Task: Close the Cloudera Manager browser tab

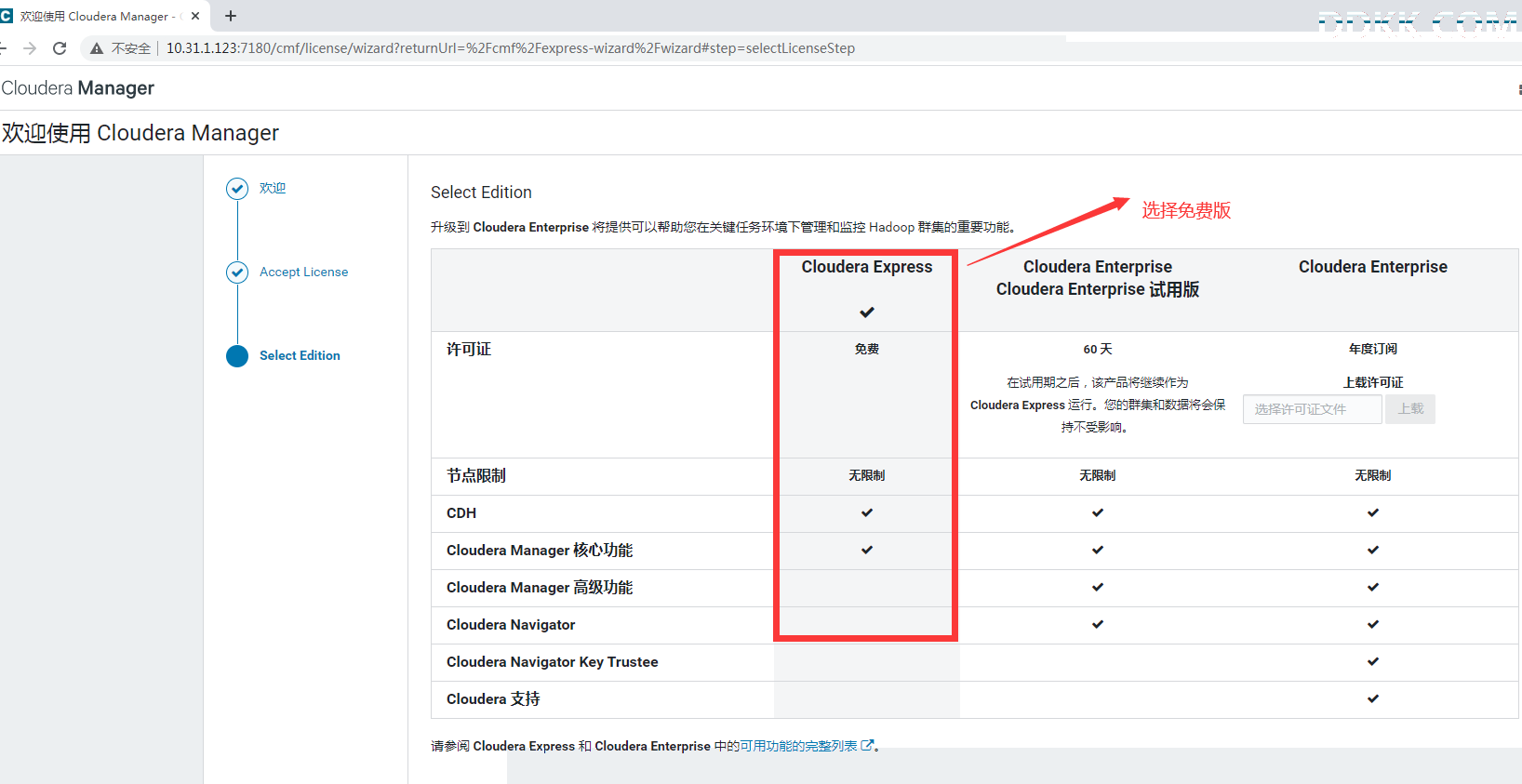Action: tap(195, 16)
